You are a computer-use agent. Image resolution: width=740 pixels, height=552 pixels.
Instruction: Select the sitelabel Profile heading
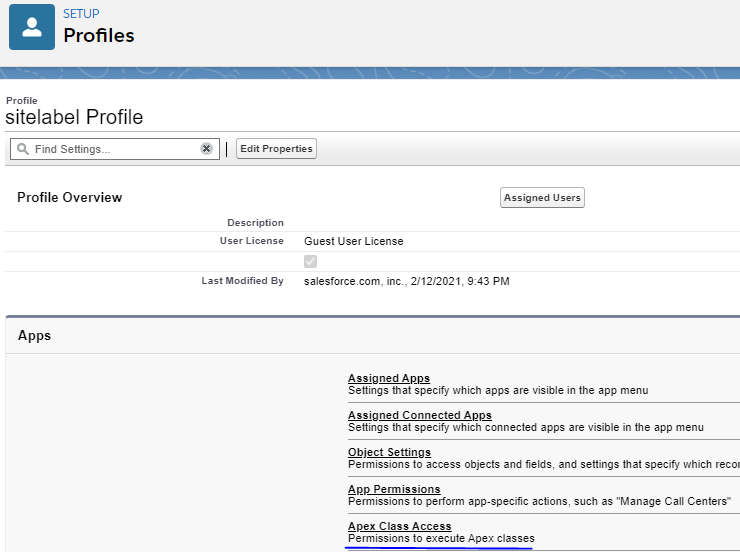[x=74, y=117]
